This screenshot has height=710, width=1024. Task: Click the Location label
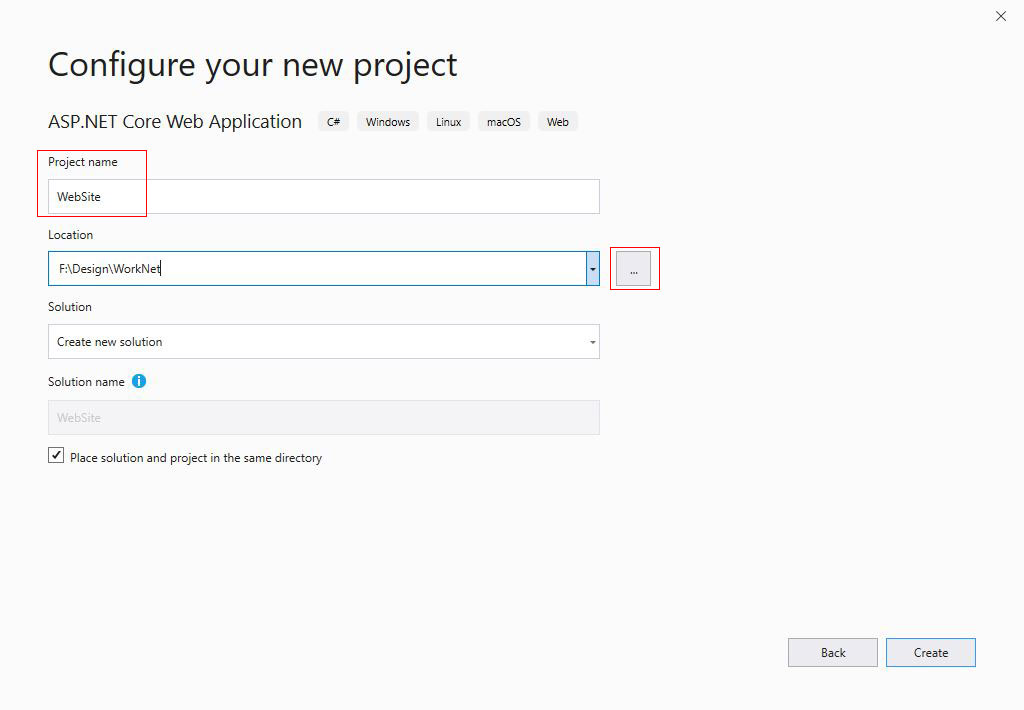(x=71, y=235)
